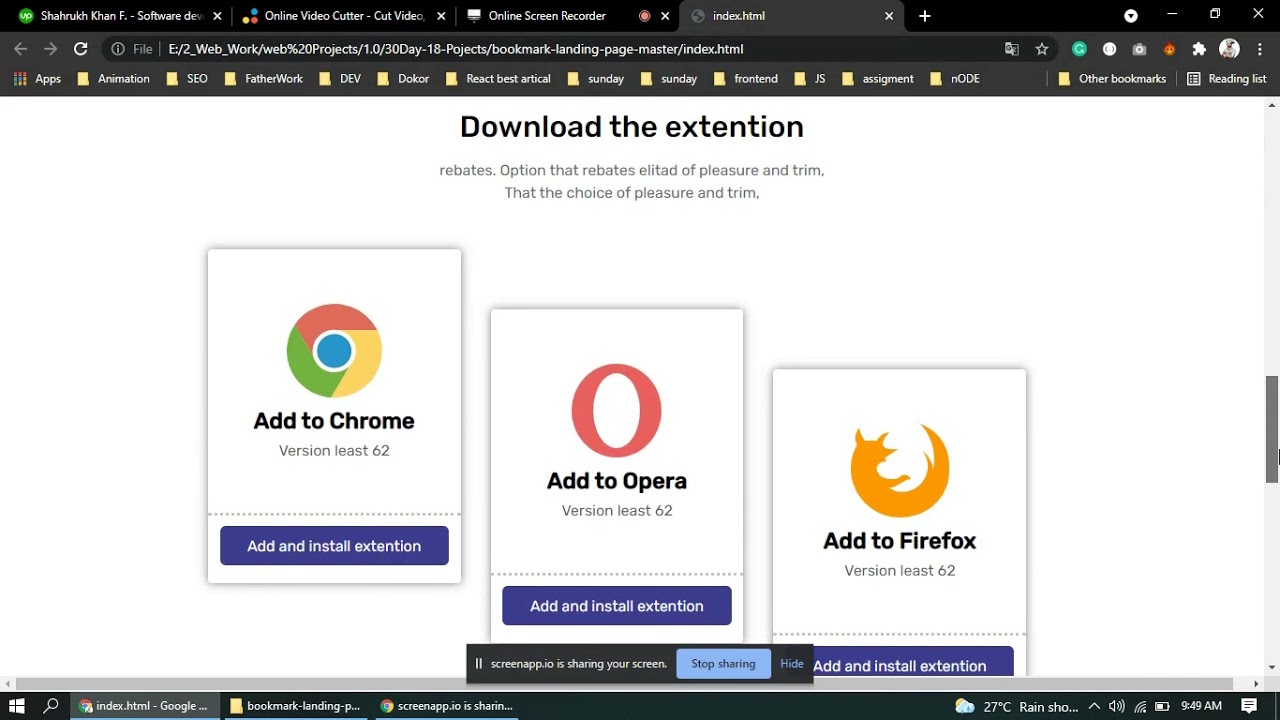This screenshot has width=1280, height=720.
Task: Open index.html Google Chrome taskbar window
Action: [x=145, y=706]
